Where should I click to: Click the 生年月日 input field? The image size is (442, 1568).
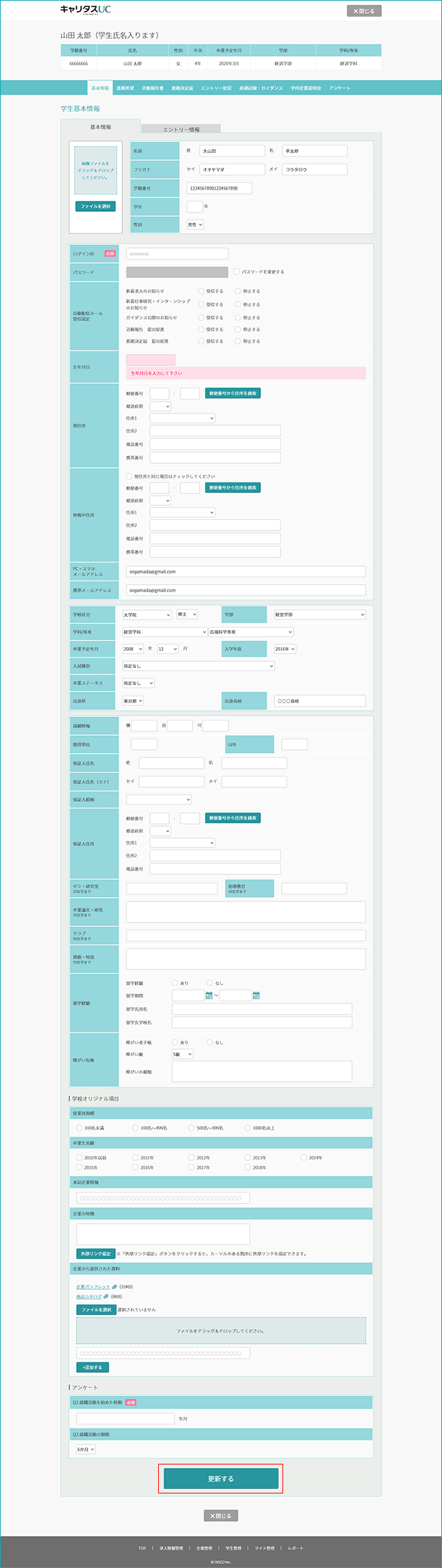151,360
